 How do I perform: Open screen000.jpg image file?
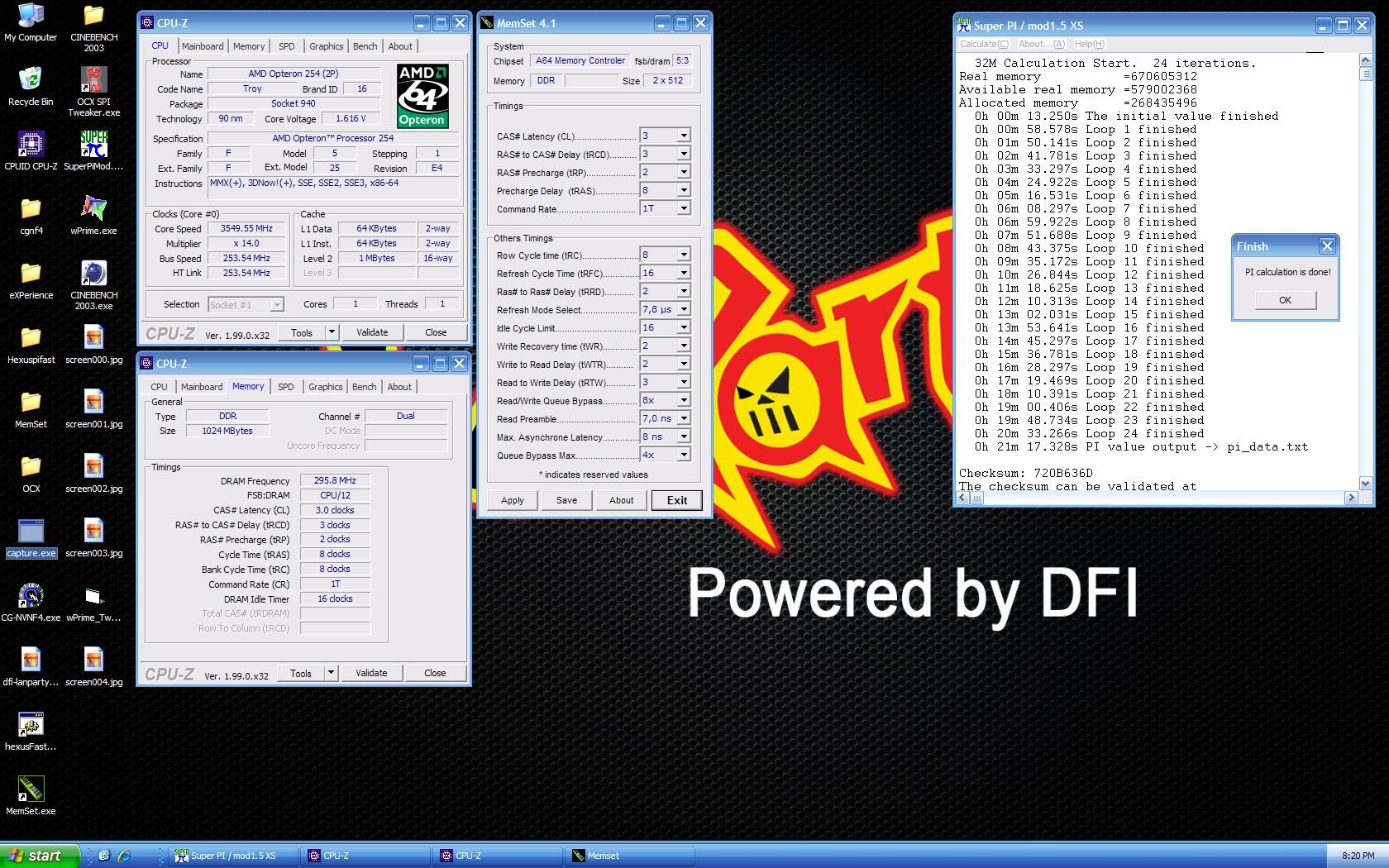click(93, 344)
